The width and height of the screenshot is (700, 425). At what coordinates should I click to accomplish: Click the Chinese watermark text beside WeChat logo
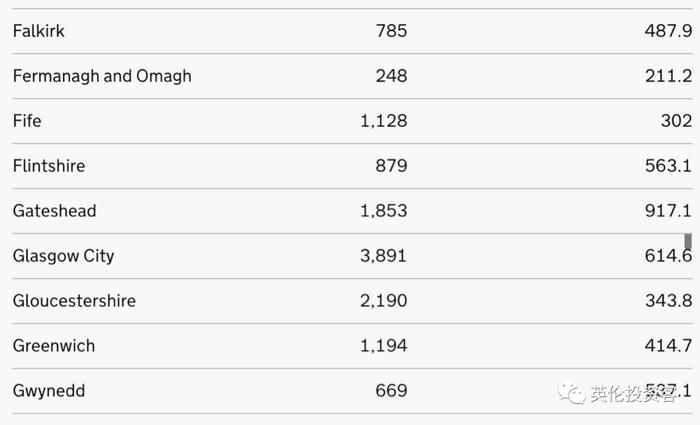[x=633, y=393]
